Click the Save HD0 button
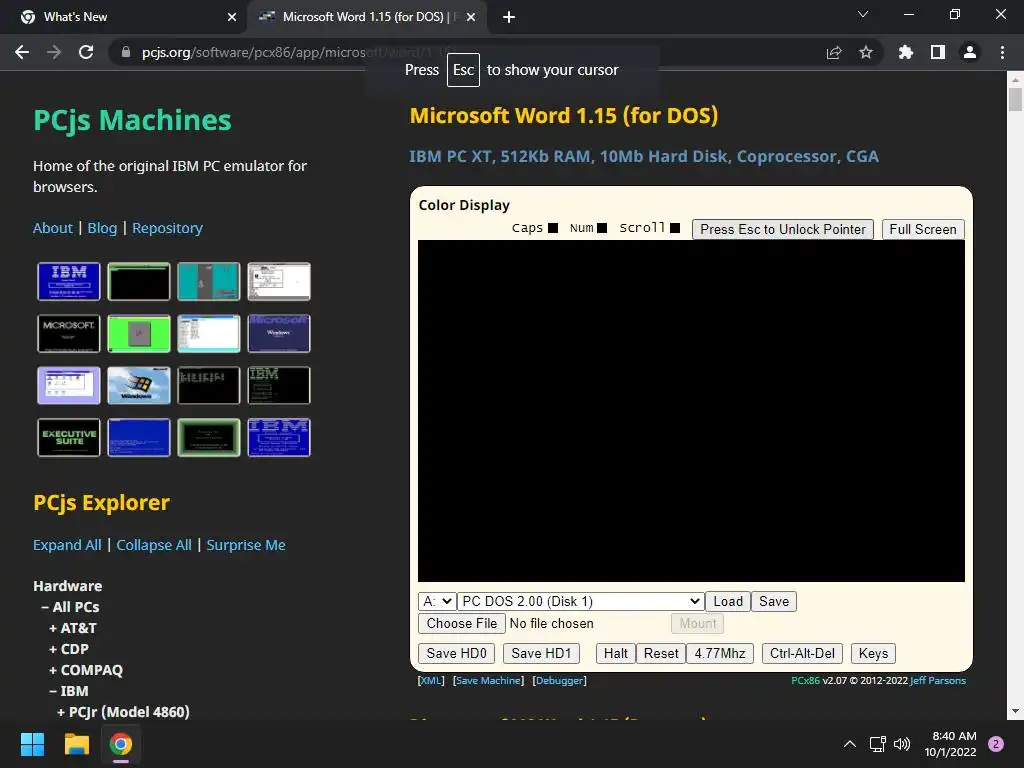 [x=456, y=654]
